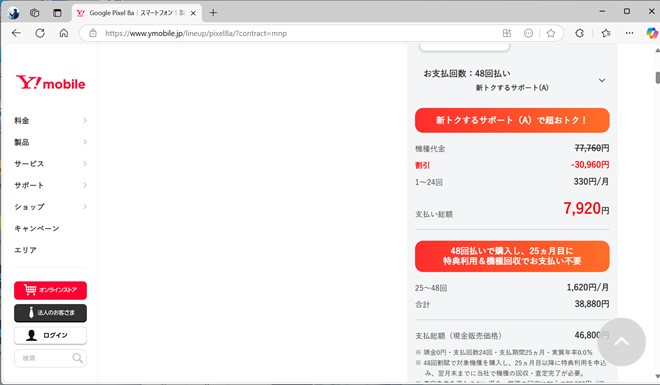Click the 25～48回 label
660x385 pixels.
click(x=431, y=288)
